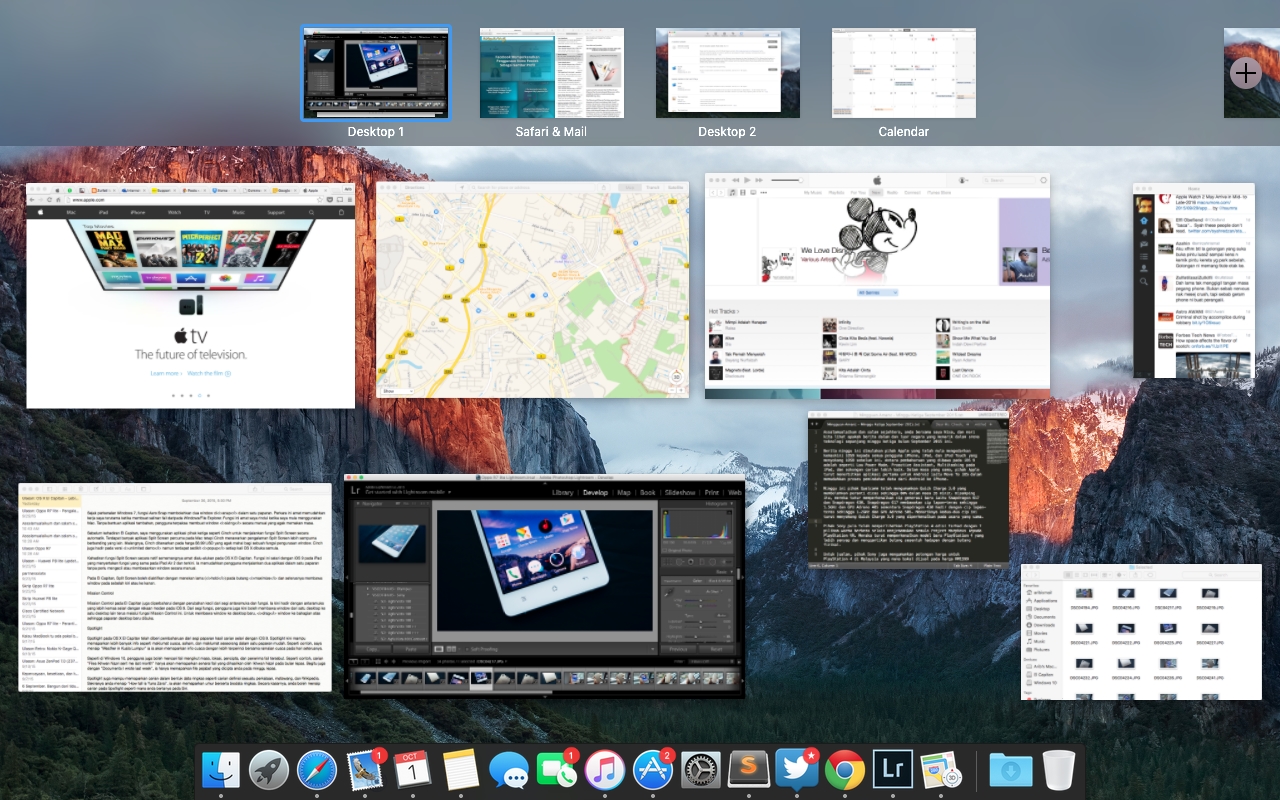Image resolution: width=1280 pixels, height=800 pixels.
Task: Open Lightroom Lr icon in Dock
Action: tap(893, 770)
